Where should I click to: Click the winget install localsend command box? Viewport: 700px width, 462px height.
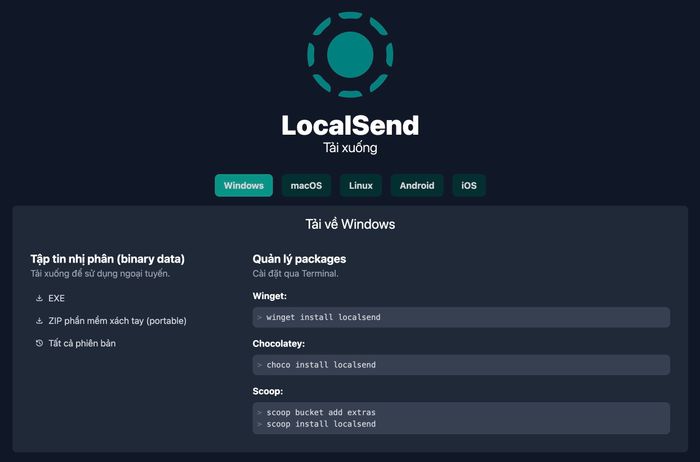[x=461, y=317]
